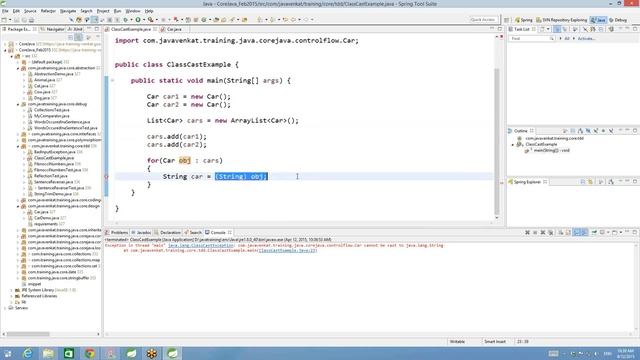Click the Quick Access search field
Screen dimensions: 640x360
point(483,20)
